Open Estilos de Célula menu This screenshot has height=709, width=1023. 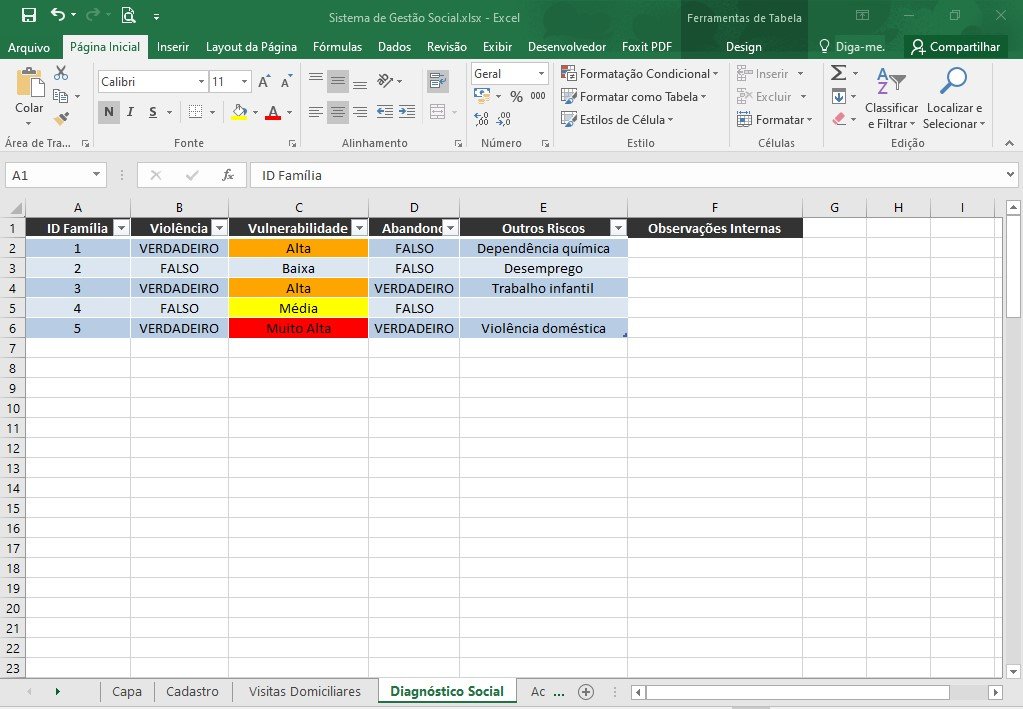(x=617, y=119)
